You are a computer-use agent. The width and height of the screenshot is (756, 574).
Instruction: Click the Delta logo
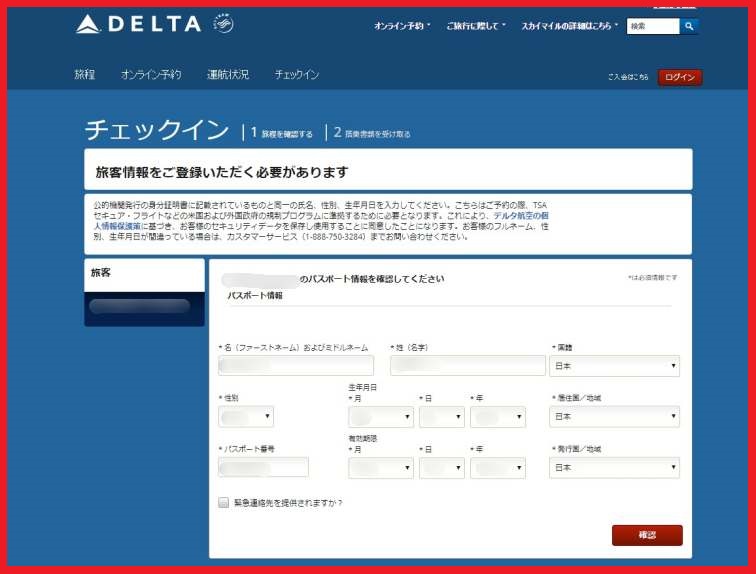pos(138,24)
